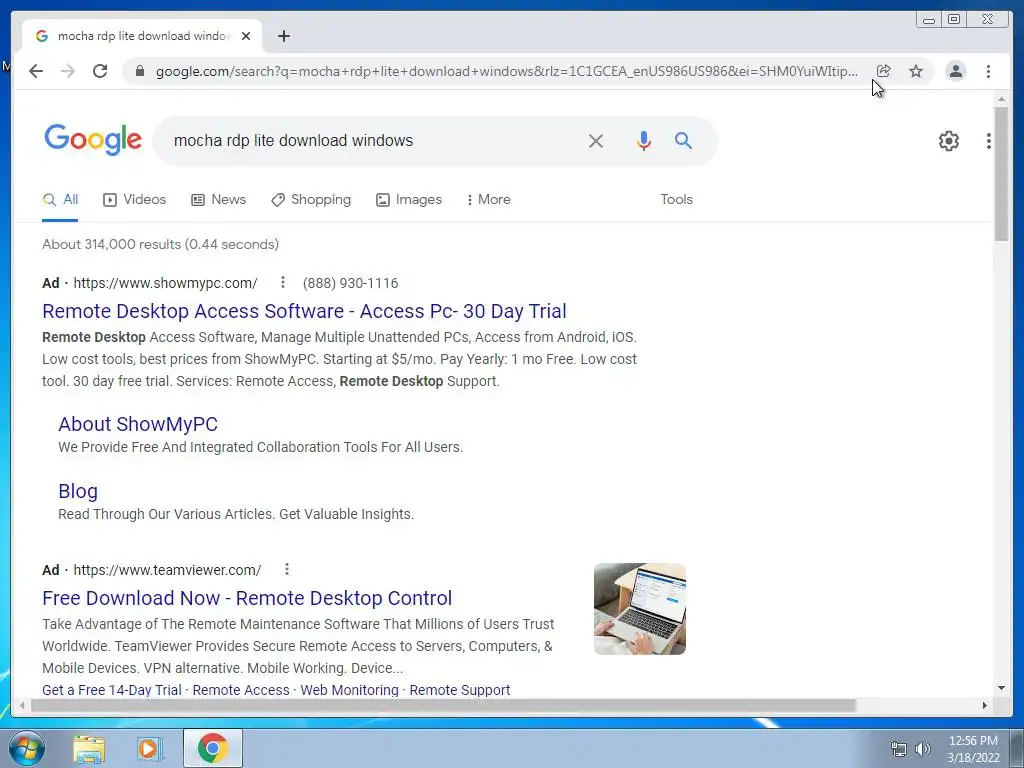Open a new tab with plus button
The image size is (1024, 768).
(283, 36)
